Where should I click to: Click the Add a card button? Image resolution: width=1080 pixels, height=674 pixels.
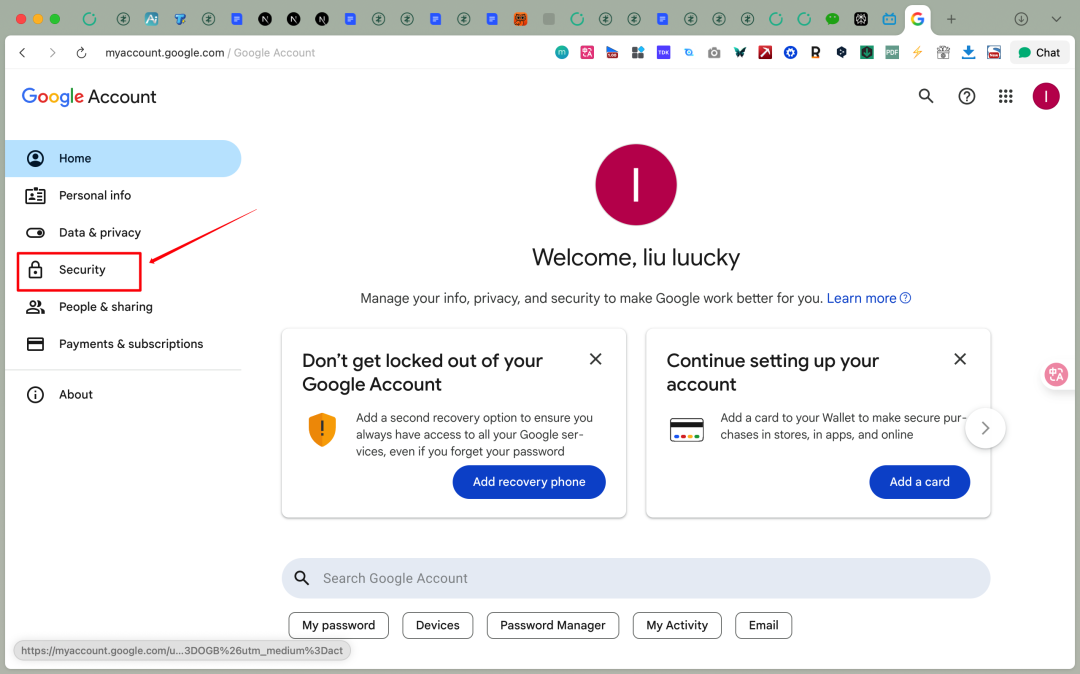click(x=920, y=482)
